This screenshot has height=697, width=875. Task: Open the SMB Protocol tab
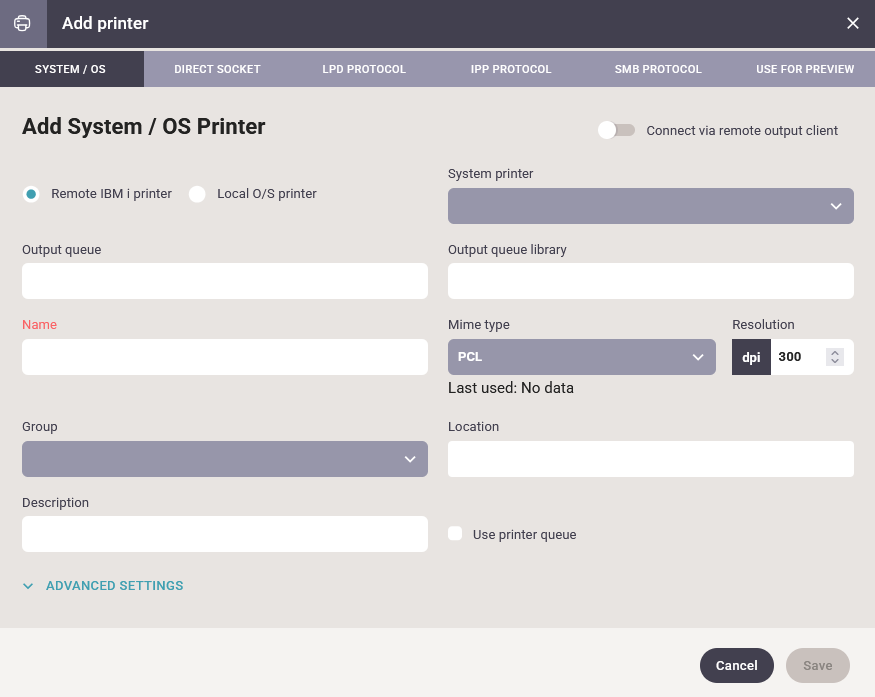click(x=658, y=69)
